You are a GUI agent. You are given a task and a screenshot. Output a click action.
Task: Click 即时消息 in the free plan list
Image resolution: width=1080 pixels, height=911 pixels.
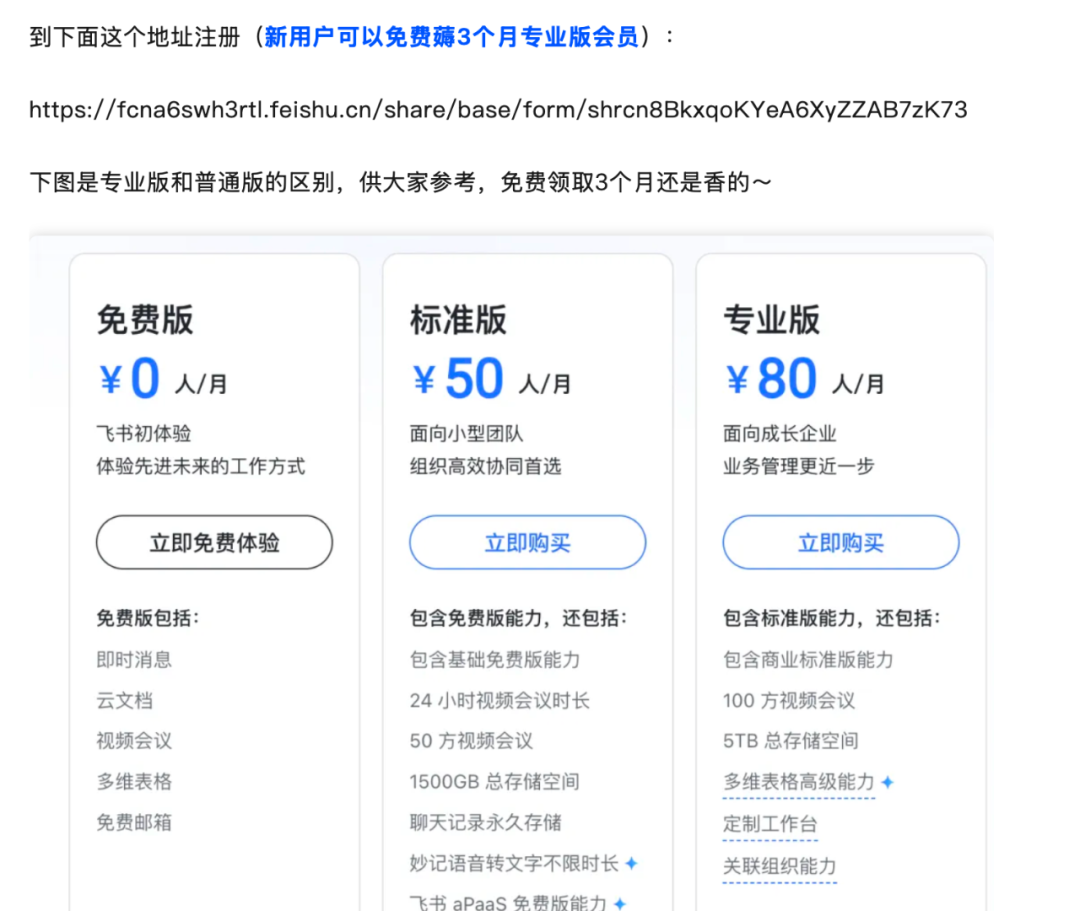pyautogui.click(x=134, y=660)
